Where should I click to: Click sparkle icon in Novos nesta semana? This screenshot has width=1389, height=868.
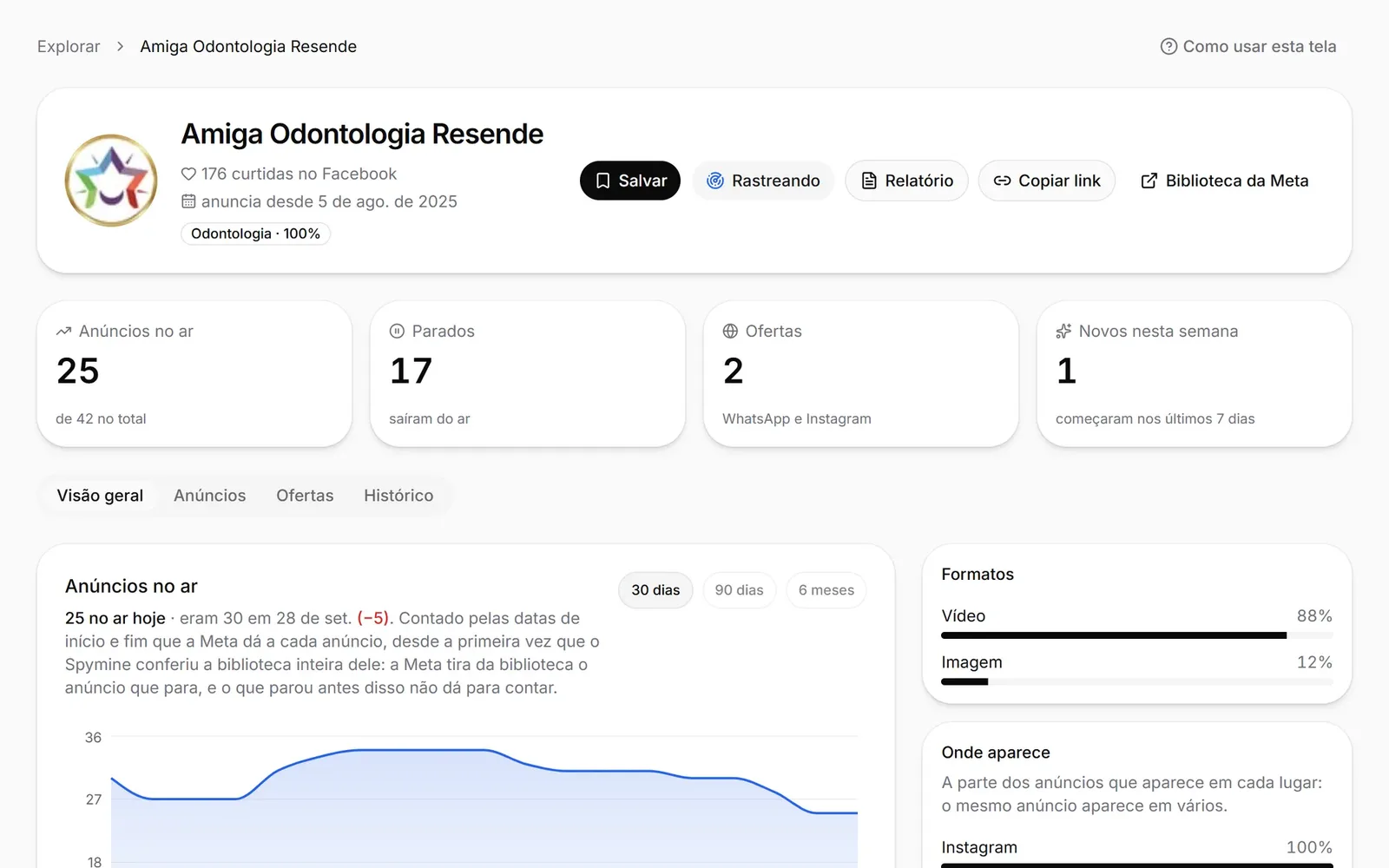click(x=1063, y=332)
